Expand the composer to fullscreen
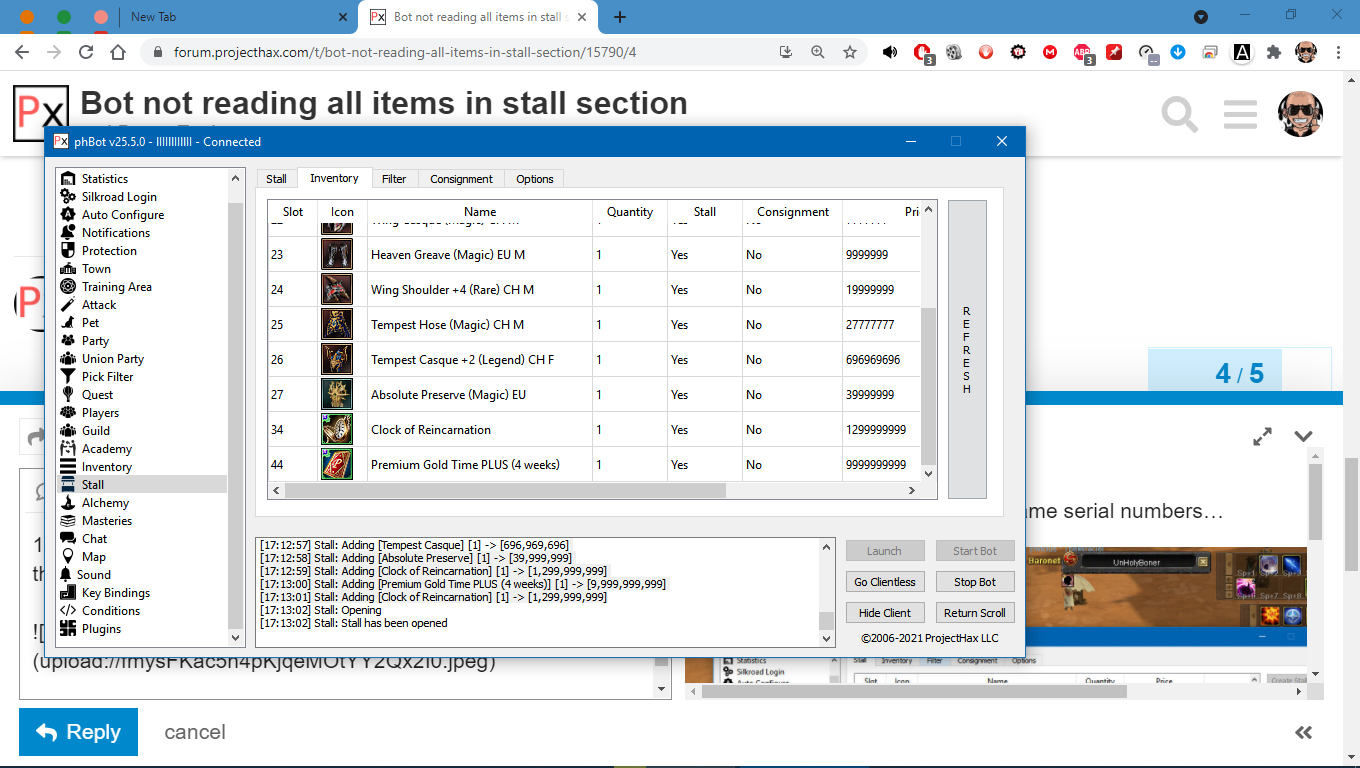Viewport: 1360px width, 768px height. 1263,436
